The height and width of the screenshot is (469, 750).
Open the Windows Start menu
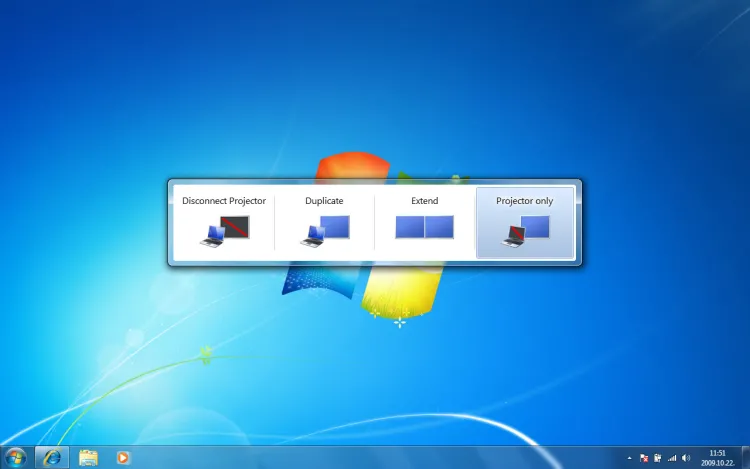click(x=16, y=458)
